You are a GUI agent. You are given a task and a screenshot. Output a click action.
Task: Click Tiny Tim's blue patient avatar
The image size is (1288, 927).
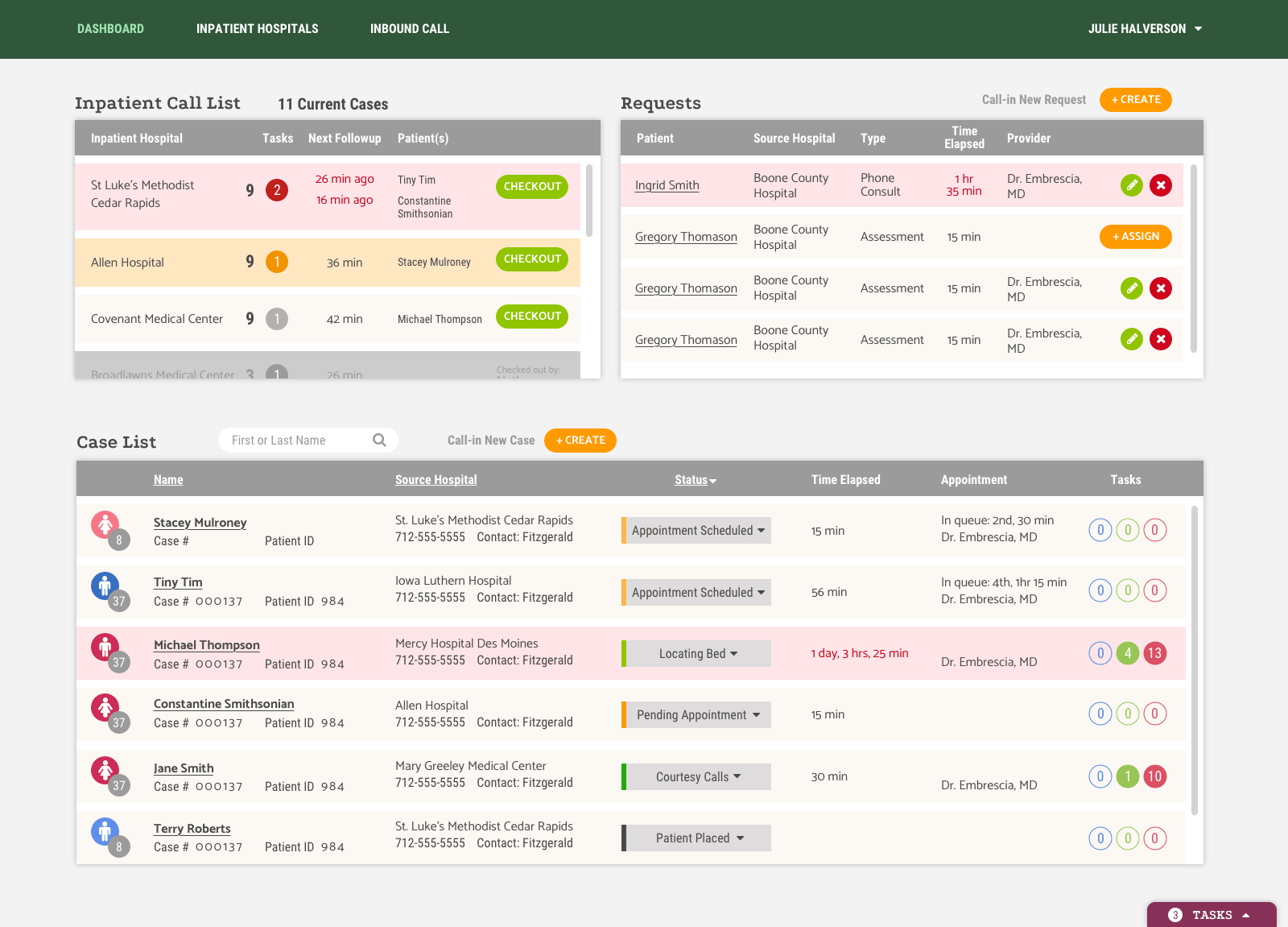(x=105, y=585)
